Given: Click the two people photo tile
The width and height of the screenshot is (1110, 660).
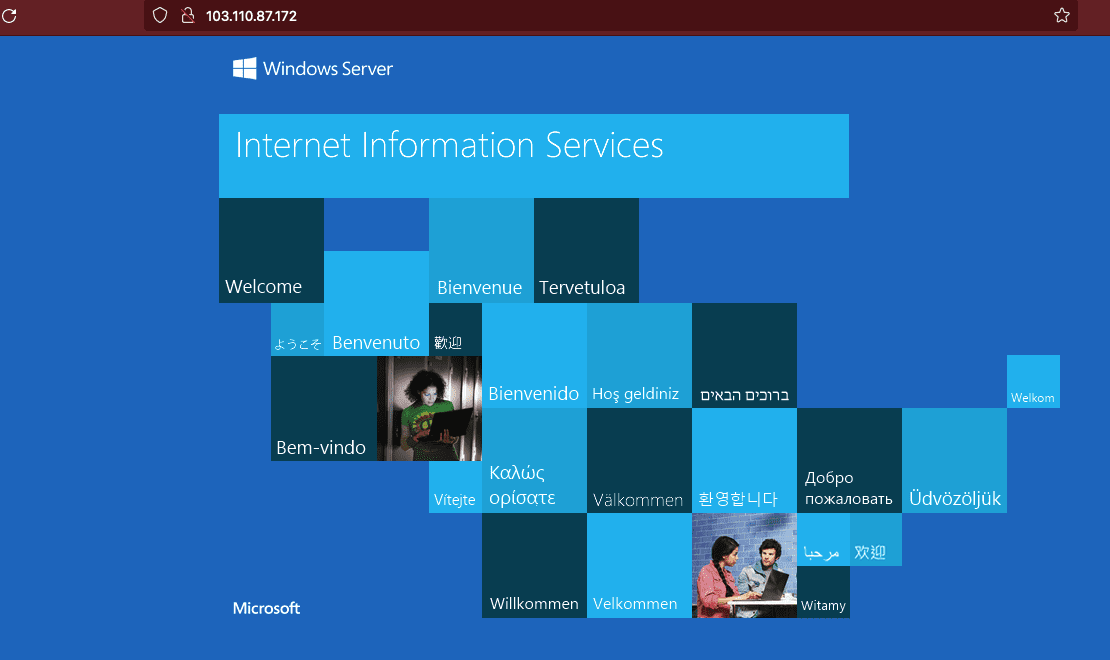Looking at the screenshot, I should click(744, 565).
